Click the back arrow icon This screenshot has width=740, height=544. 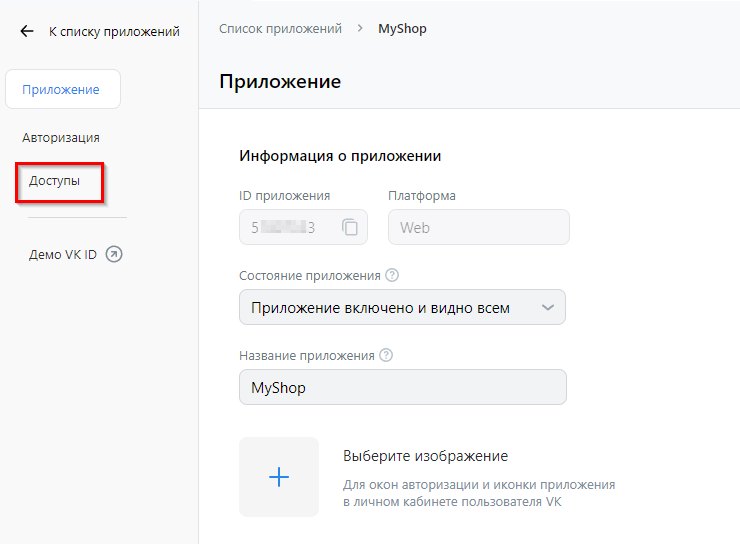pos(27,32)
